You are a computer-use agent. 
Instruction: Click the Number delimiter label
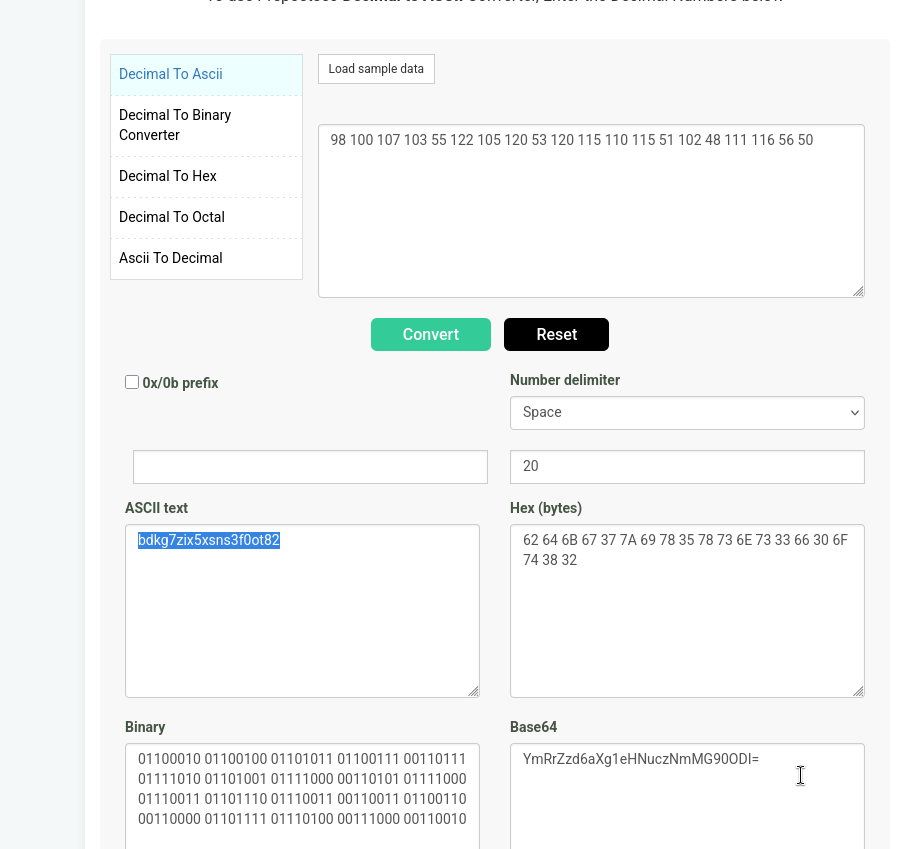coord(565,380)
